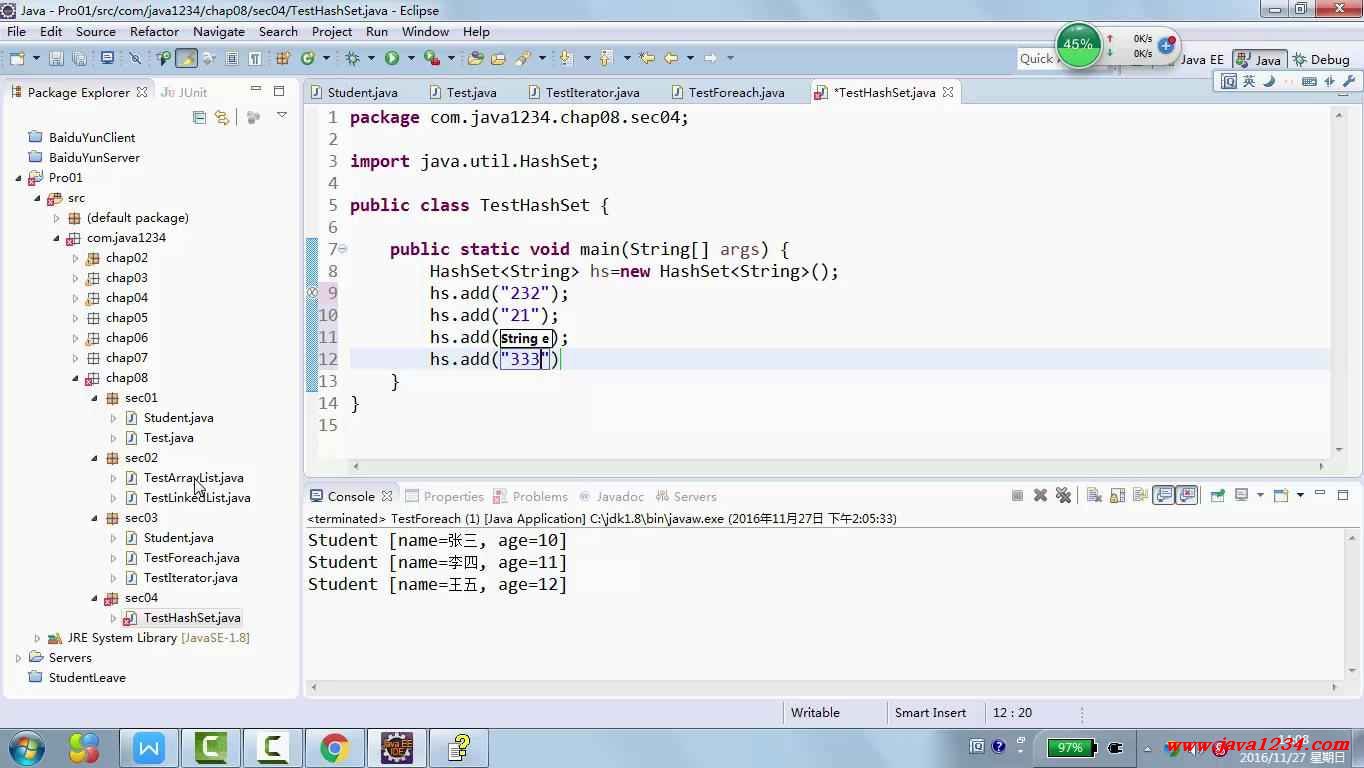
Task: Click the New Java Class green icon
Action: [x=308, y=58]
